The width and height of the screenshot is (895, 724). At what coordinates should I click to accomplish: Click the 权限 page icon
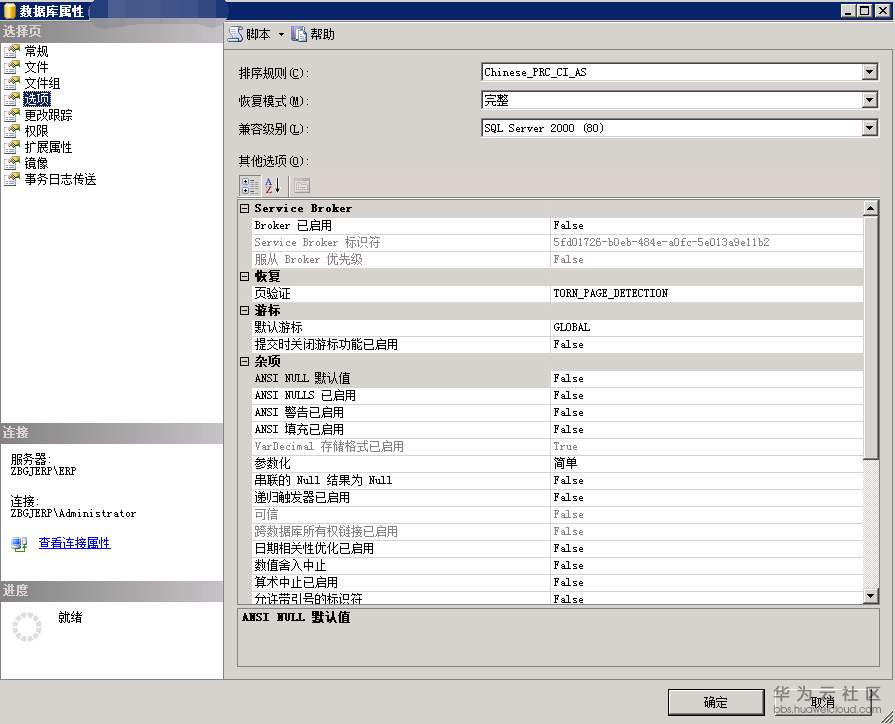(x=11, y=131)
